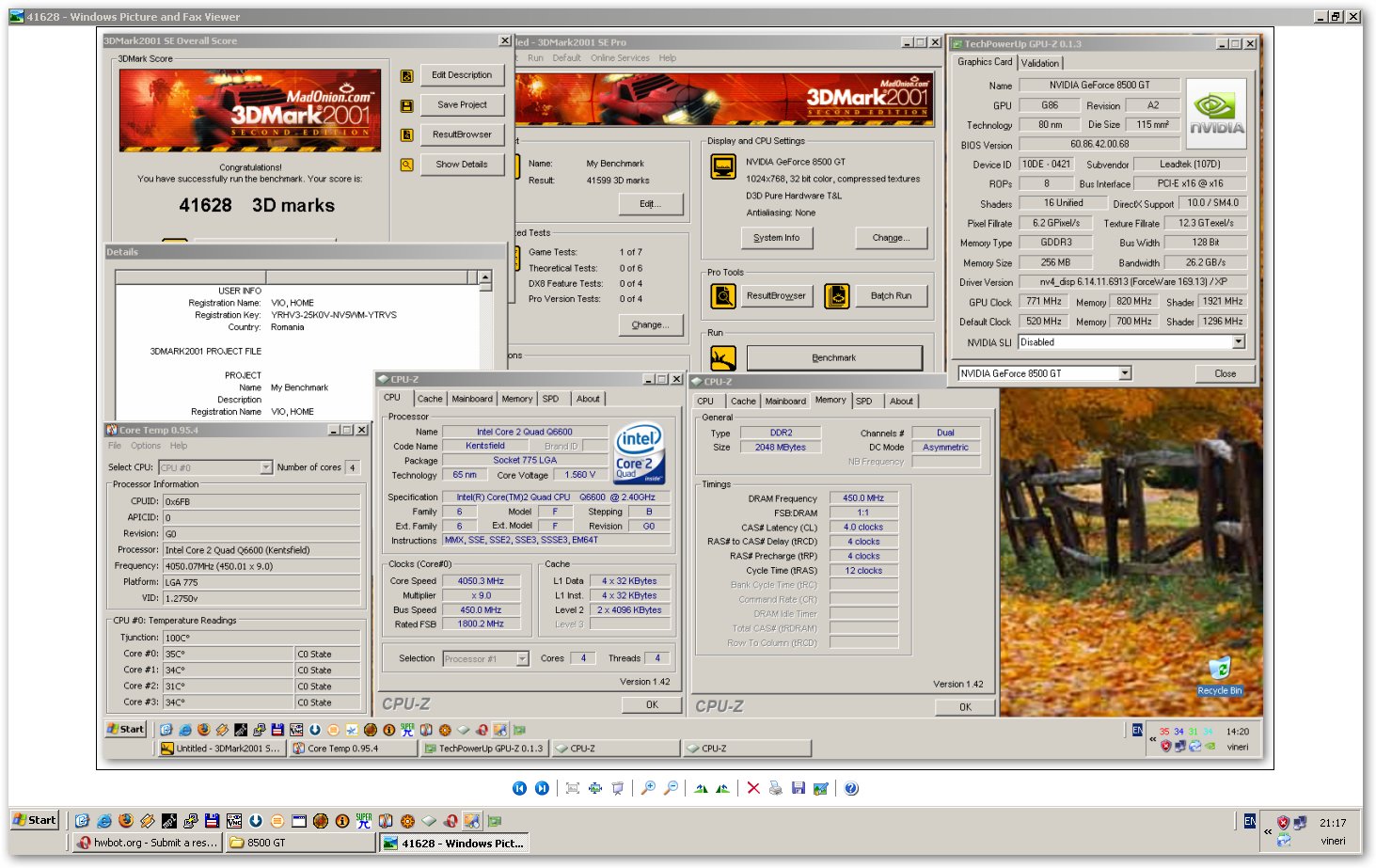Click the Close button in GPU-Z

[1225, 374]
